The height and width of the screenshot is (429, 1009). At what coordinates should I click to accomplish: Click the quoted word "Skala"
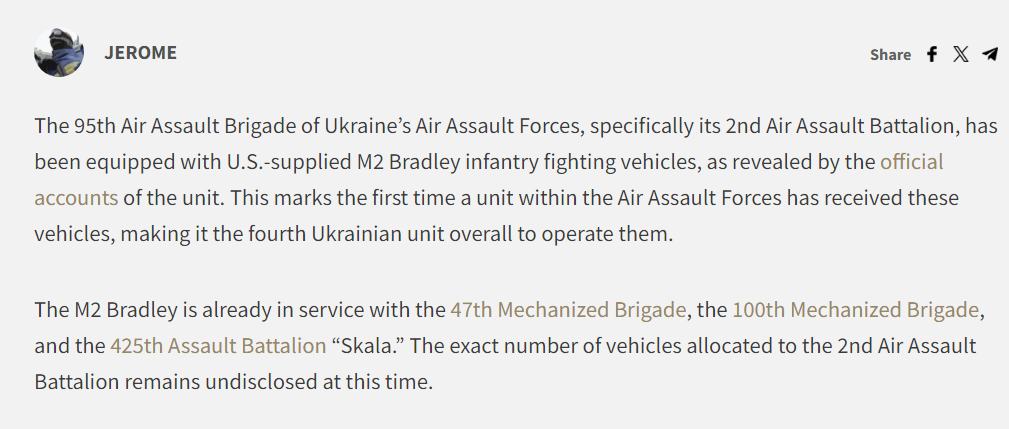click(x=369, y=346)
